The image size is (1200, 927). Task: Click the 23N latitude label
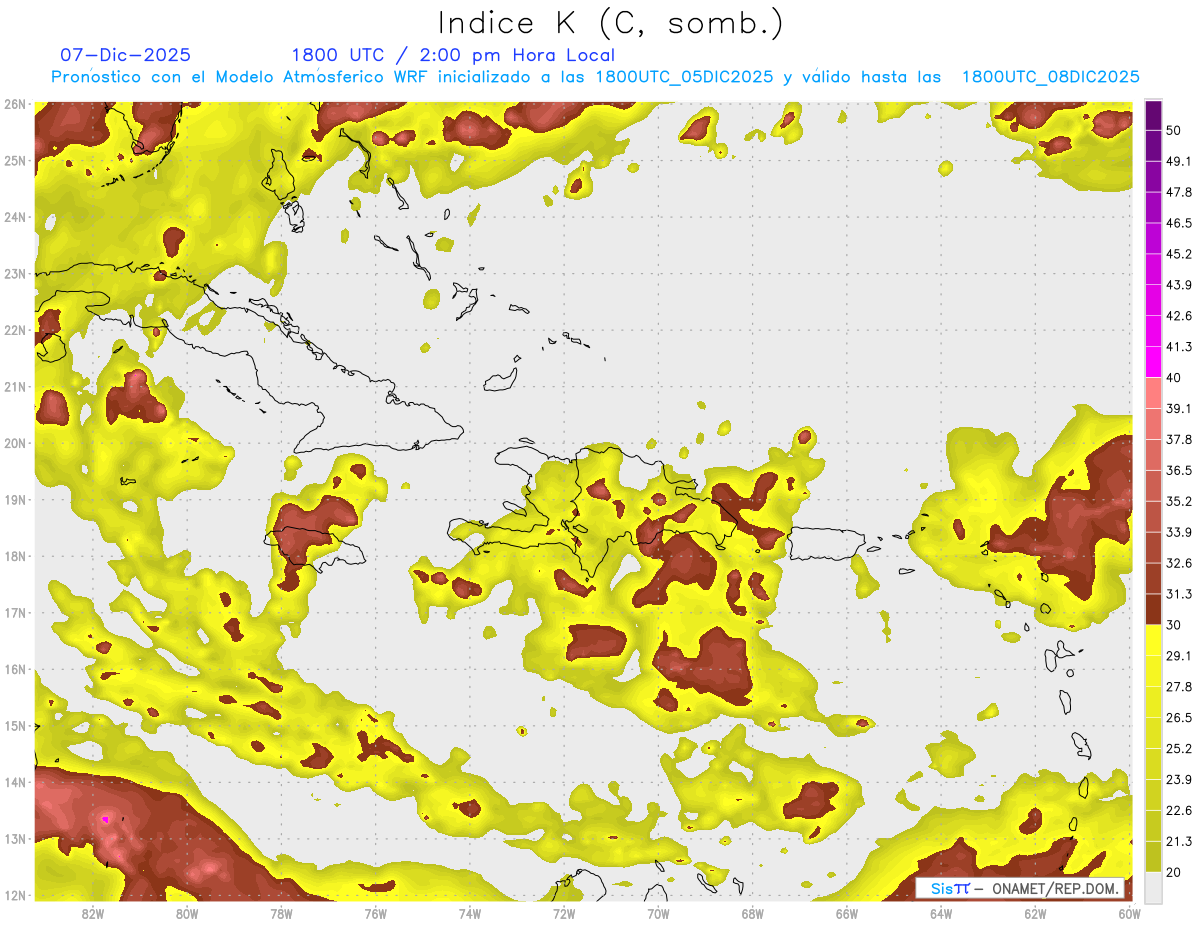pos(15,273)
